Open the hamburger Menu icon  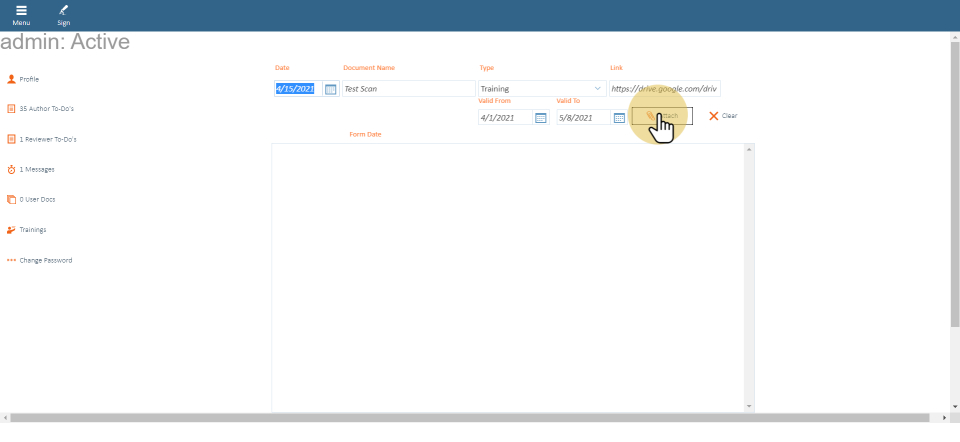[x=21, y=10]
